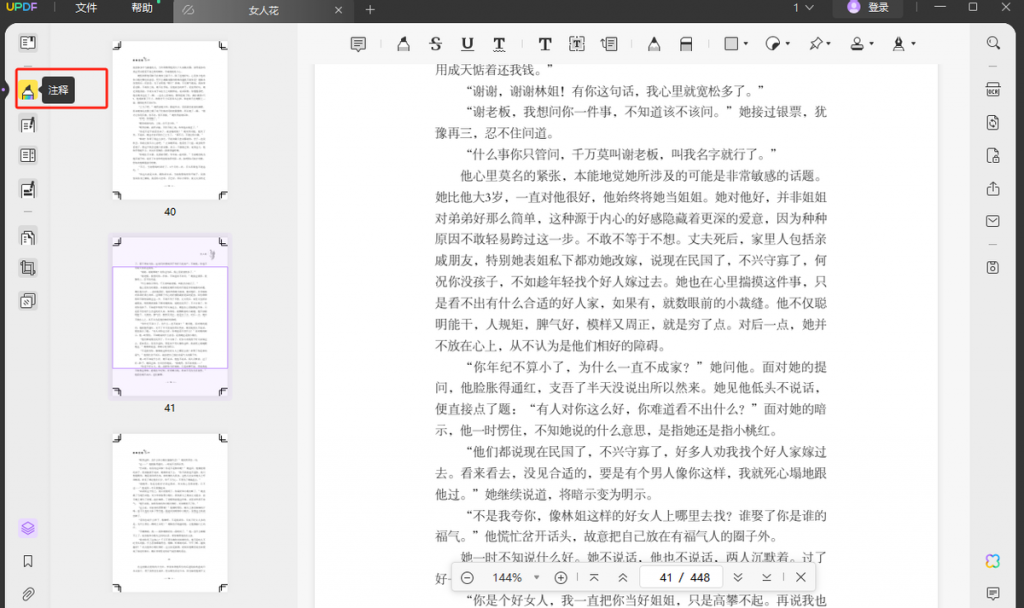
Task: Select the pencil drawing tool
Action: [654, 44]
